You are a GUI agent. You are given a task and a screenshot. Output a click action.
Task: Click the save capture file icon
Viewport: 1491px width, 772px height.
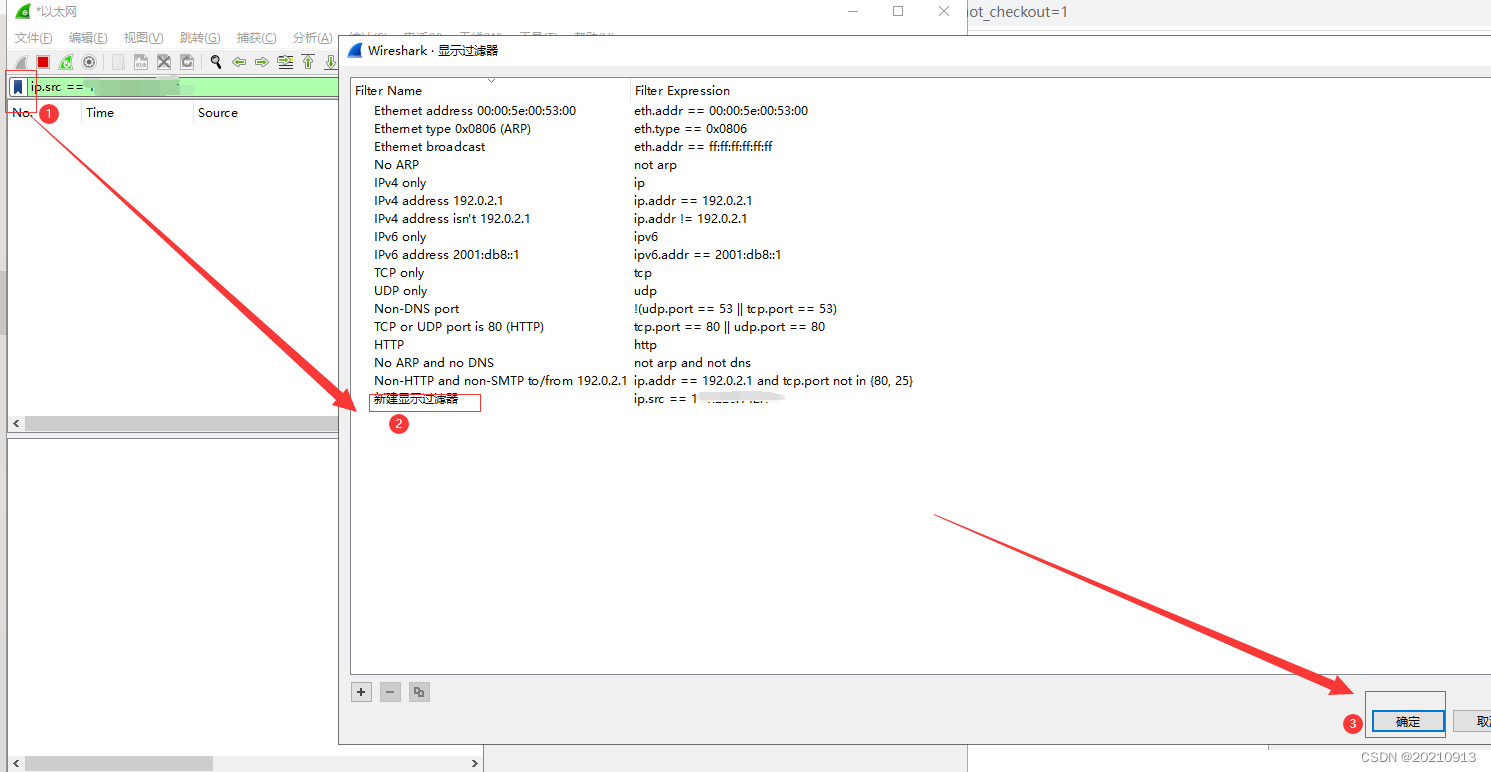(141, 62)
